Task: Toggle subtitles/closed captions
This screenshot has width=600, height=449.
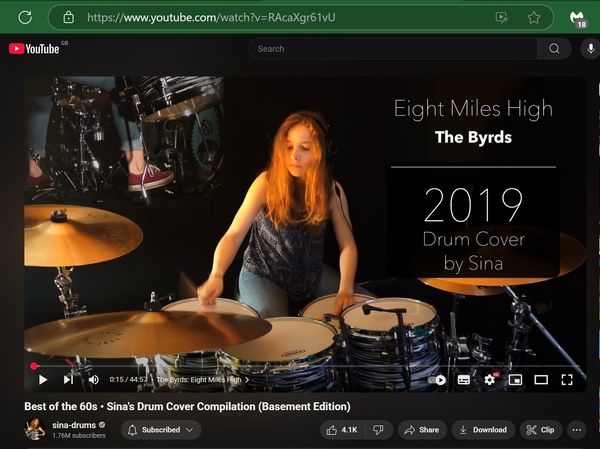Action: (x=464, y=380)
